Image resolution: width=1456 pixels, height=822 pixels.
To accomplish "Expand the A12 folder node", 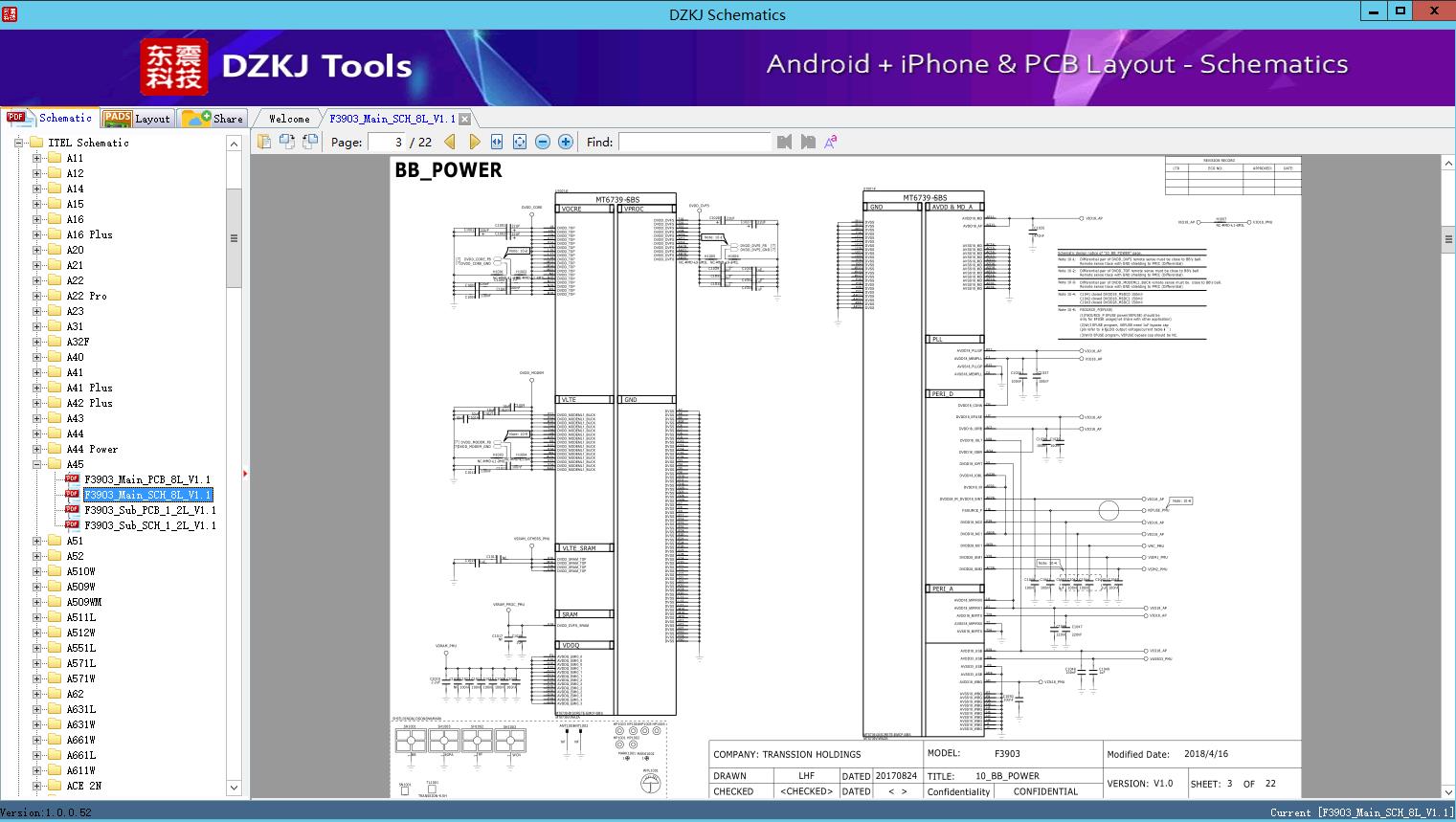I will click(36, 173).
